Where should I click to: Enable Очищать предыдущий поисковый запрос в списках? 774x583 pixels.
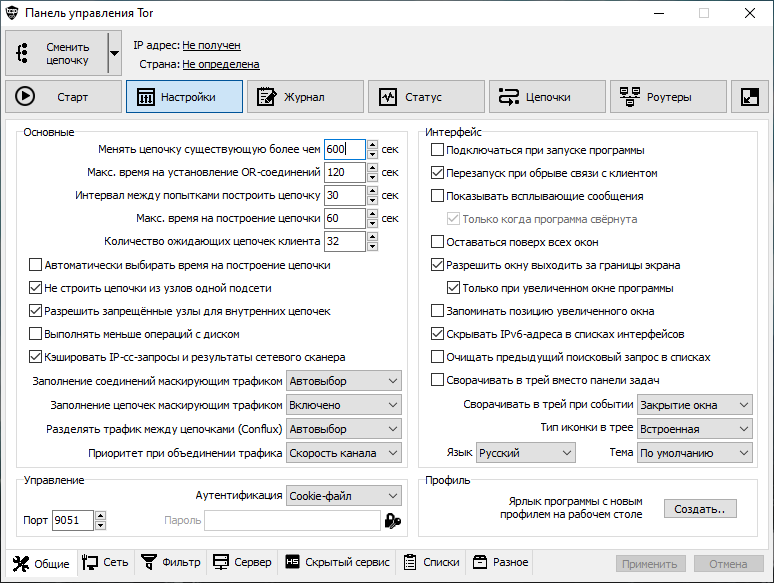point(437,357)
